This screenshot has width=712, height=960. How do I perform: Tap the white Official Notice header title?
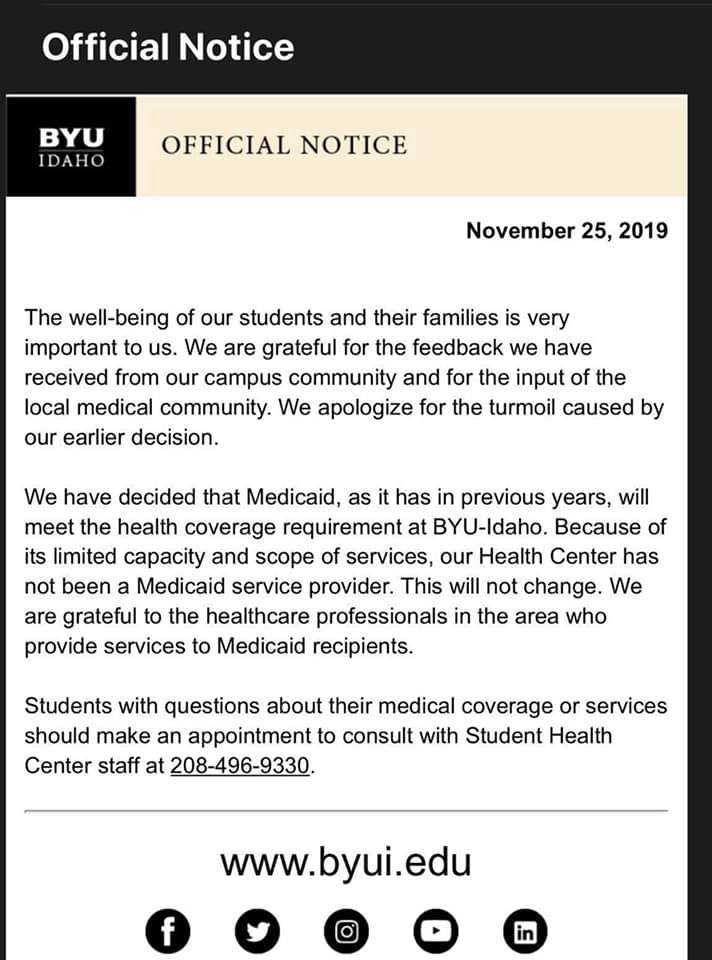(168, 47)
